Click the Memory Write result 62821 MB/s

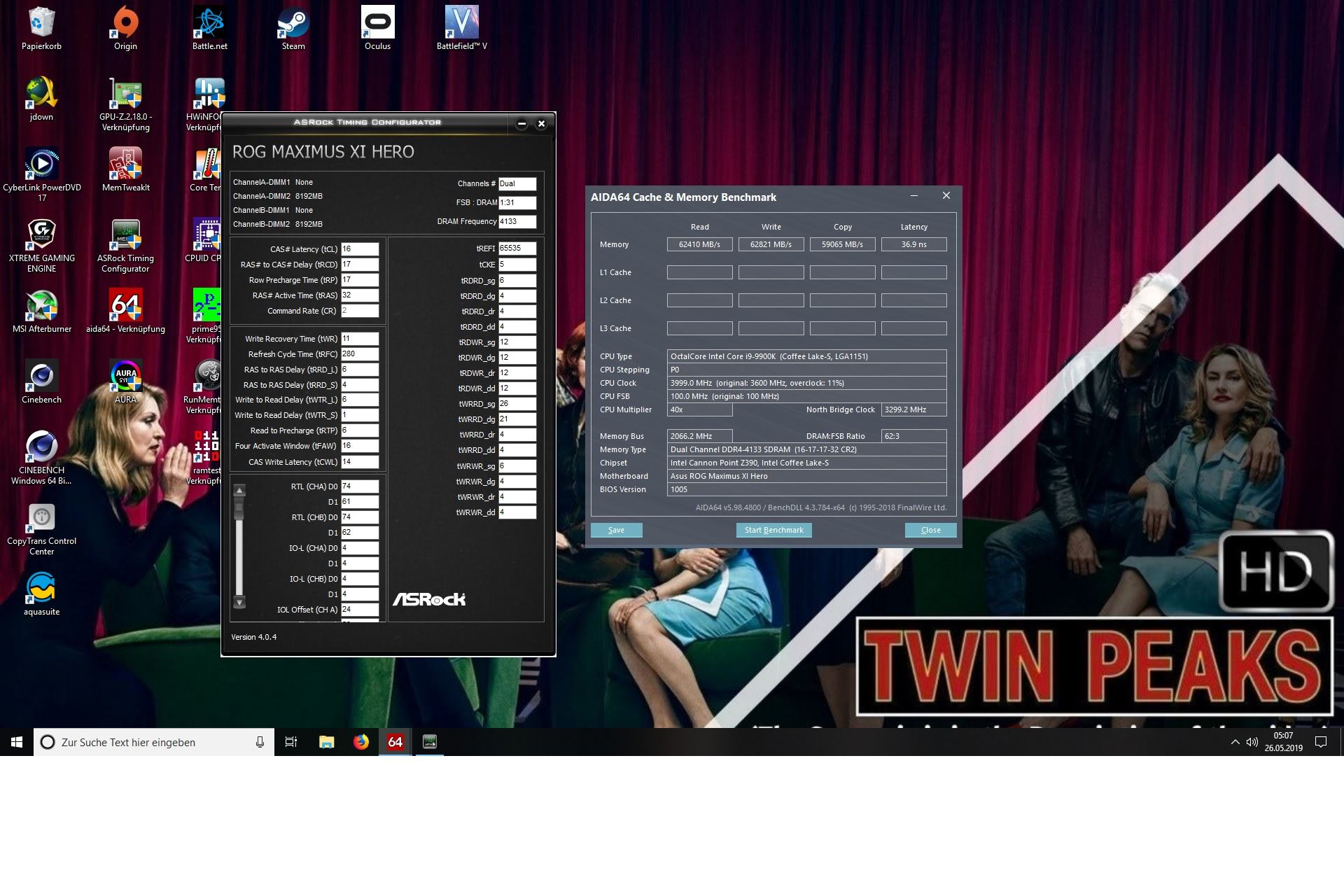771,244
